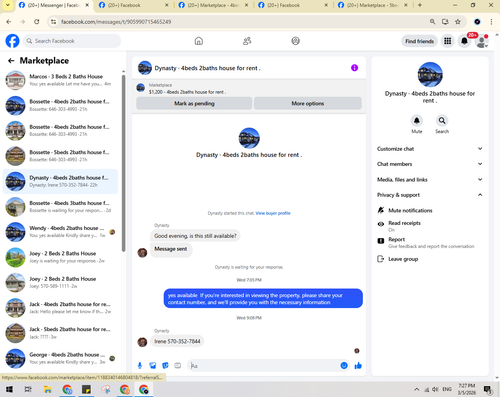
Task: Open the Friends icon in top navigation
Action: tap(247, 41)
